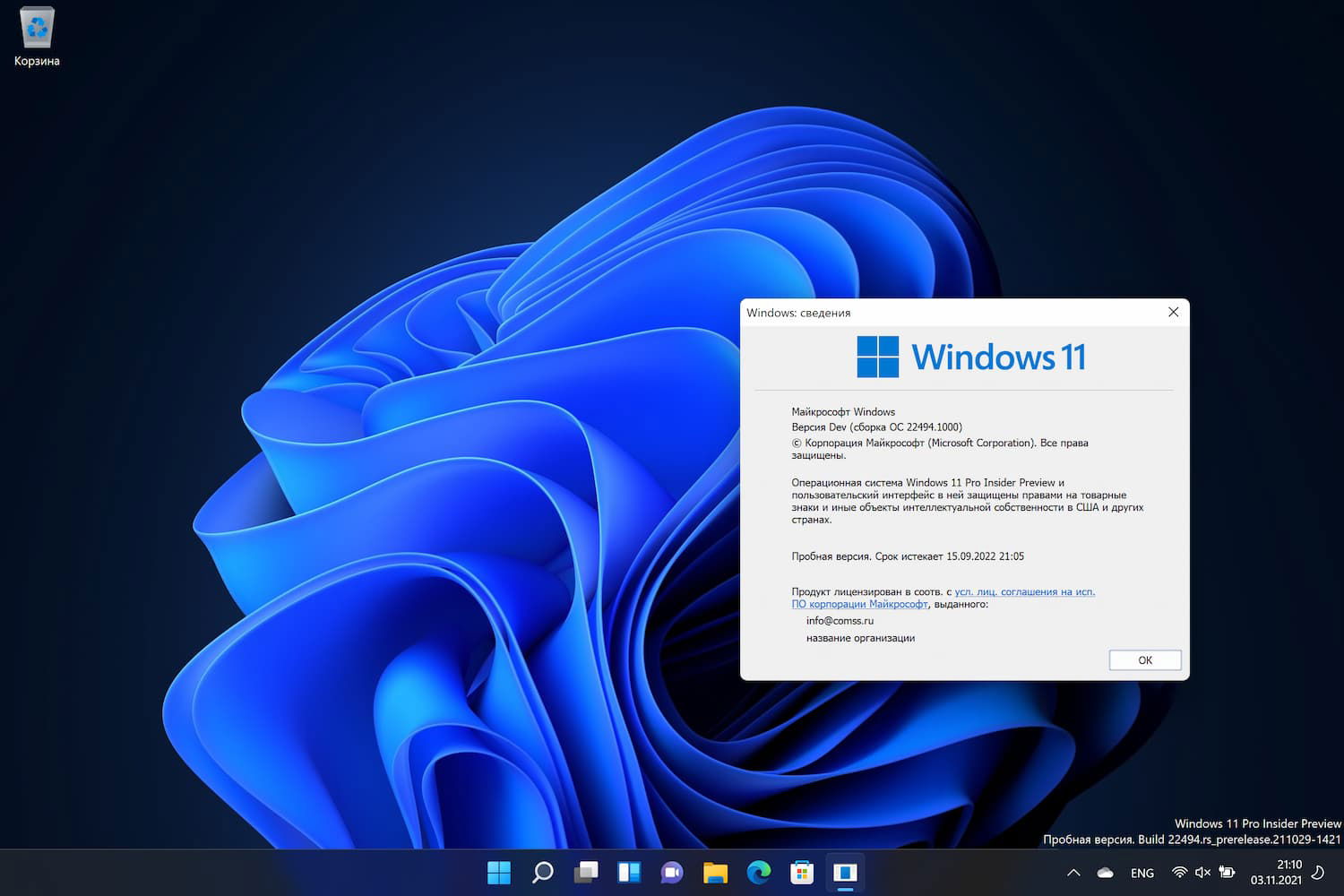The width and height of the screenshot is (1344, 896).
Task: Open the Microsoft Store
Action: coord(801,872)
